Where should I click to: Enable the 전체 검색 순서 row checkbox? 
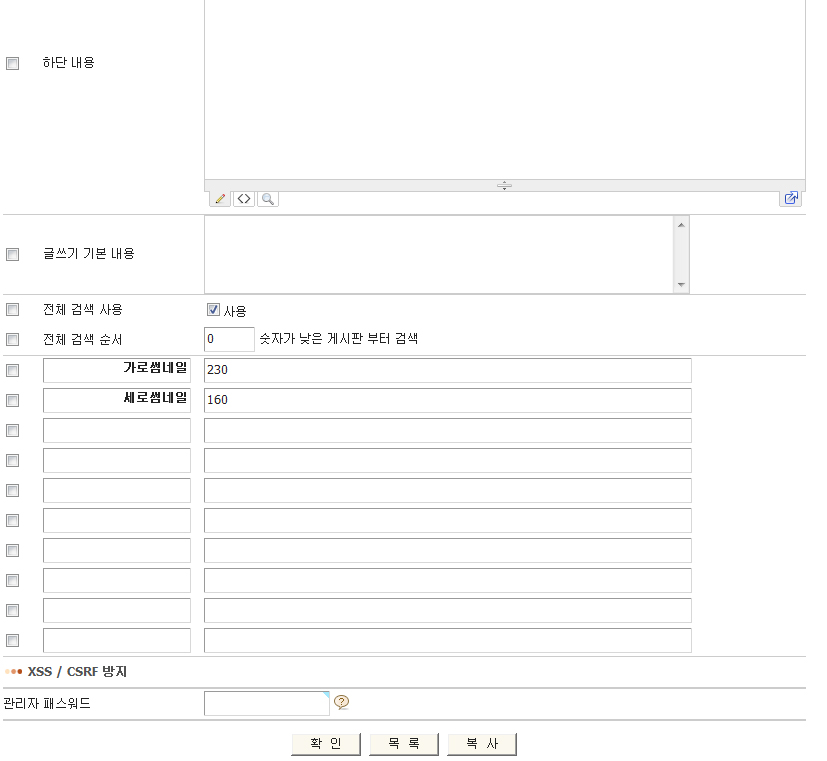tap(13, 339)
